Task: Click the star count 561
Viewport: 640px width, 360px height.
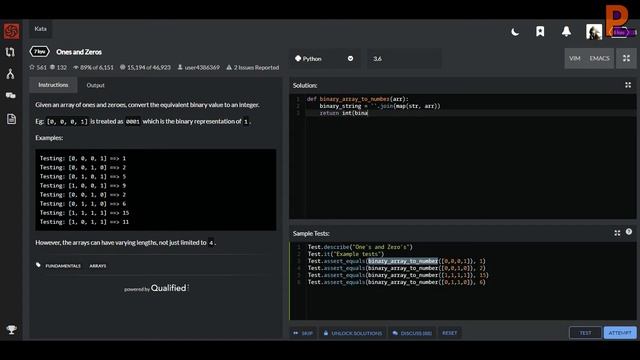Action: (x=38, y=67)
